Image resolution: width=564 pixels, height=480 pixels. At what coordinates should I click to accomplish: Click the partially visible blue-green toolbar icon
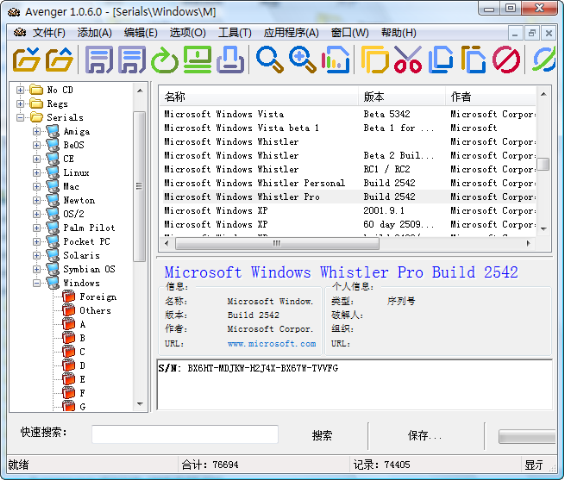tap(544, 59)
